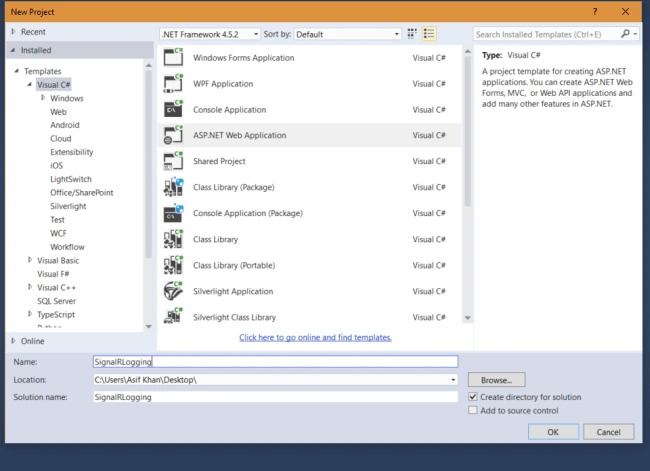Collapse the Installed section

click(13, 50)
